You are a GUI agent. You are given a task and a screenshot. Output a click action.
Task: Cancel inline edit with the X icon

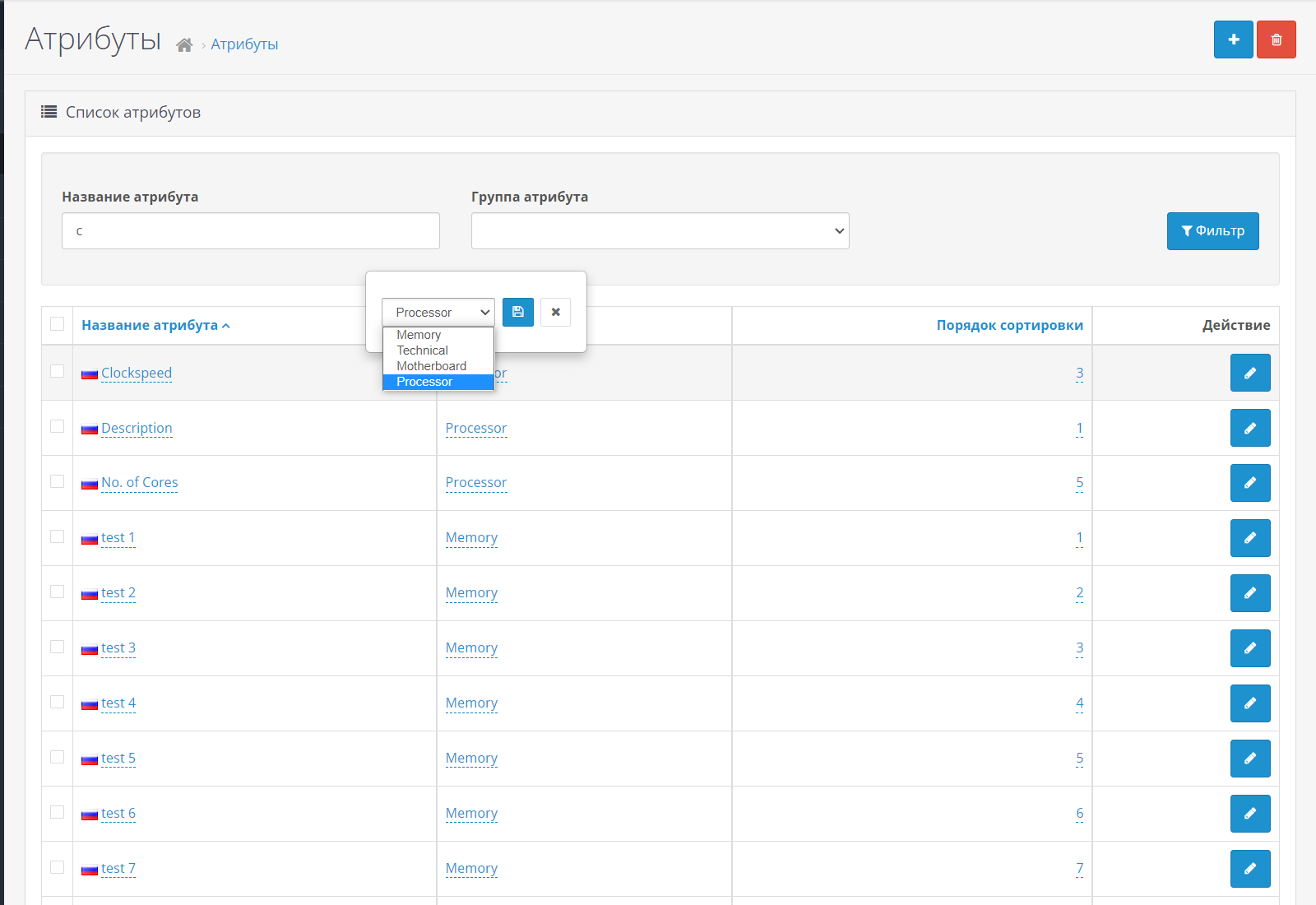pyautogui.click(x=555, y=312)
